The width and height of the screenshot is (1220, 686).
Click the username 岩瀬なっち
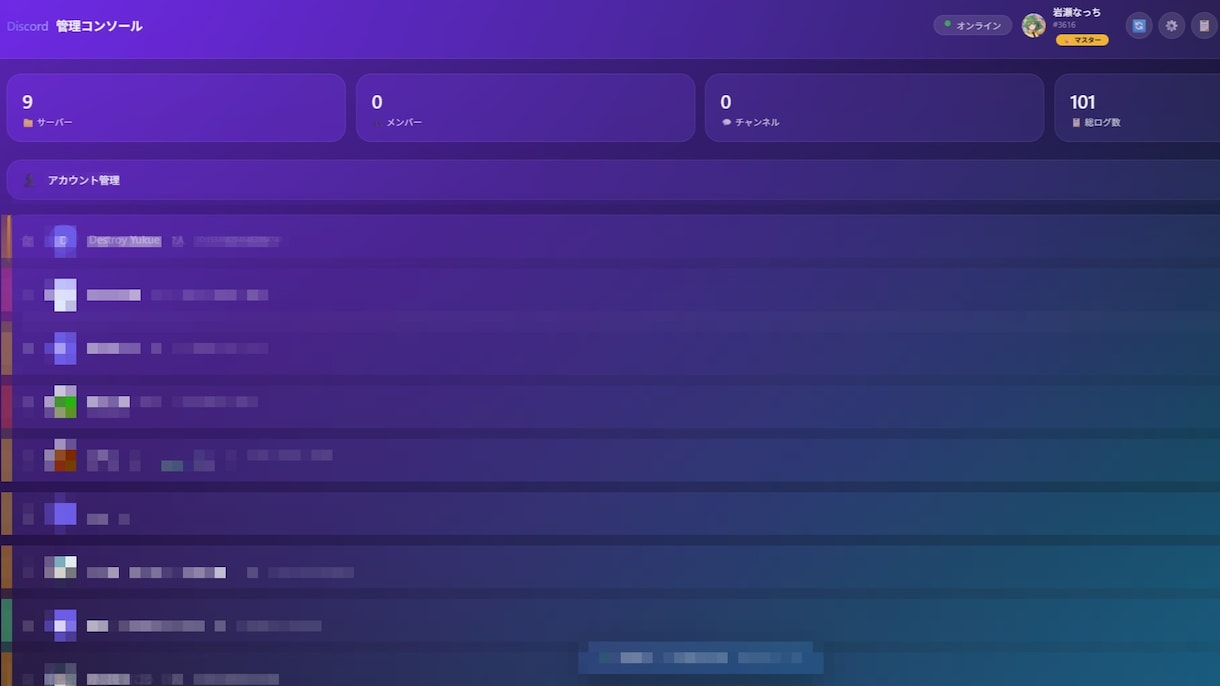tap(1077, 12)
